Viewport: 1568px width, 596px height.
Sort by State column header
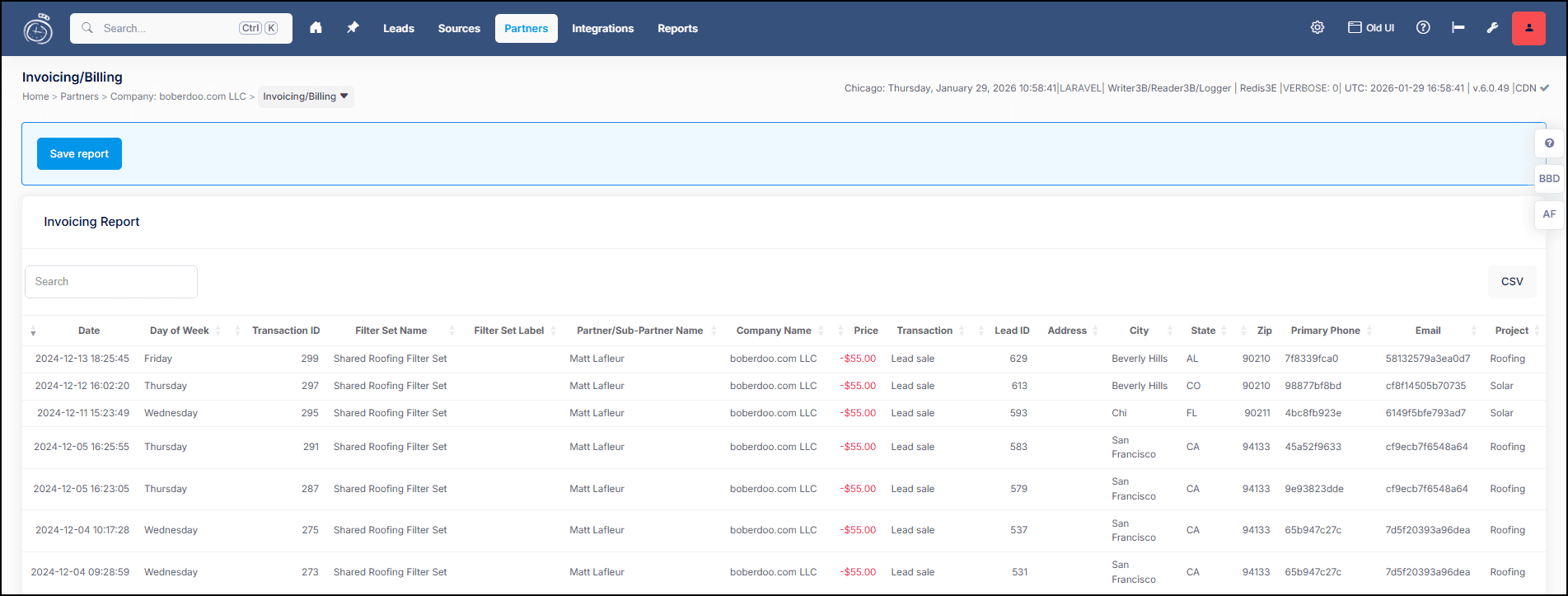tap(1203, 331)
